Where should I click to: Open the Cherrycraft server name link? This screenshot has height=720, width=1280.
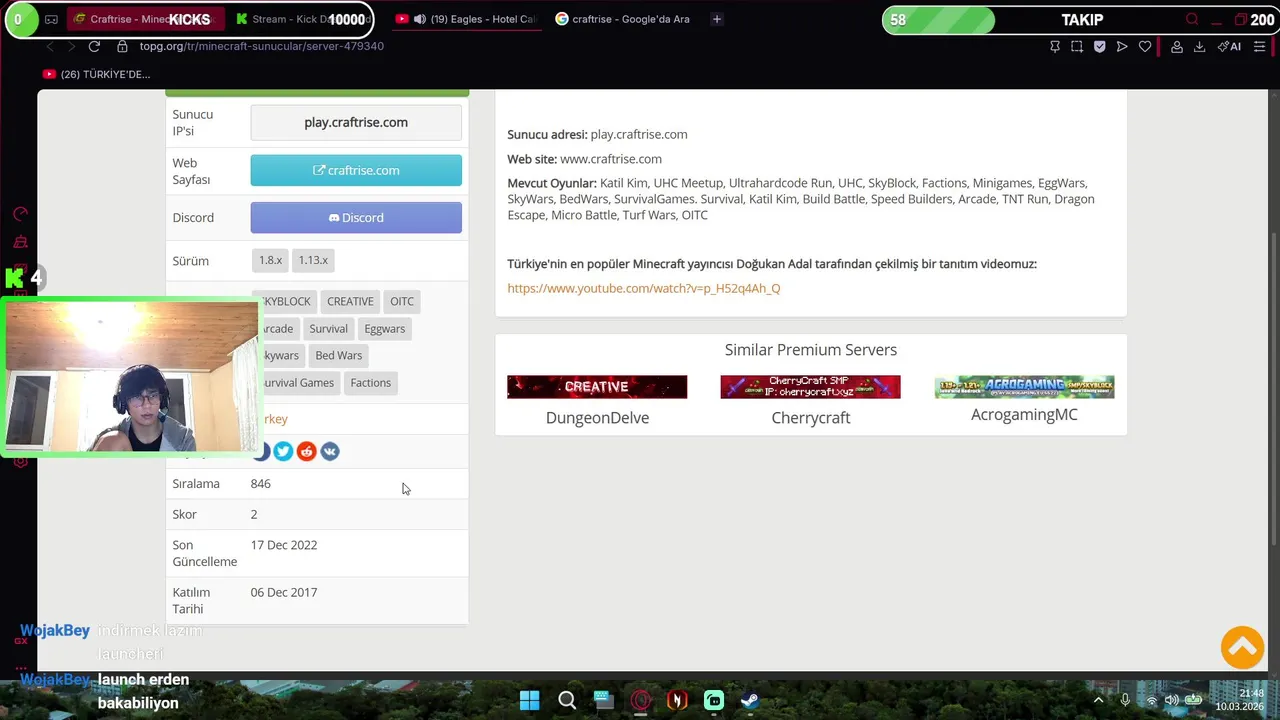(811, 418)
